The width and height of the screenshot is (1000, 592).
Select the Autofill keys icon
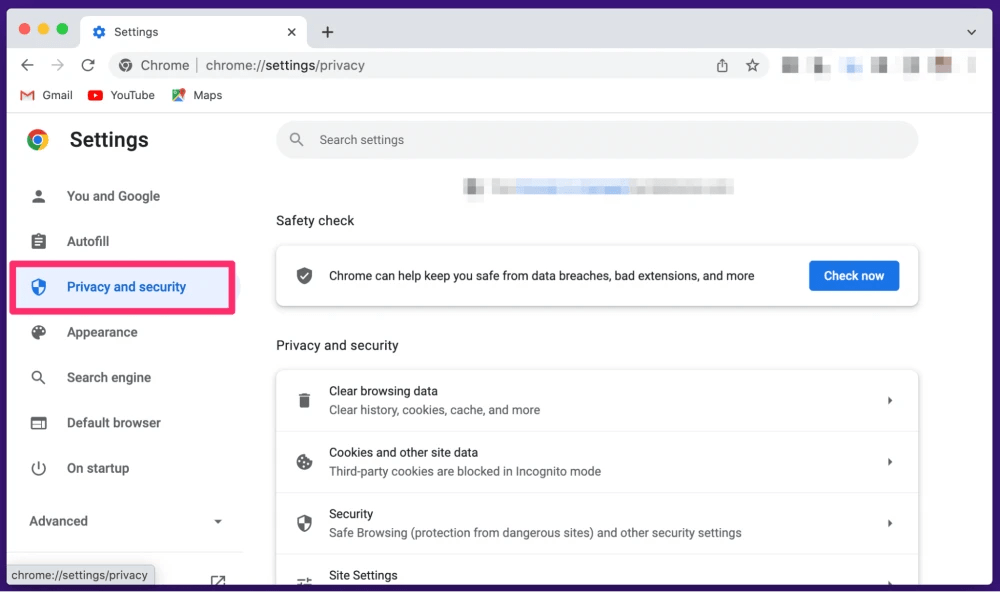click(x=38, y=241)
